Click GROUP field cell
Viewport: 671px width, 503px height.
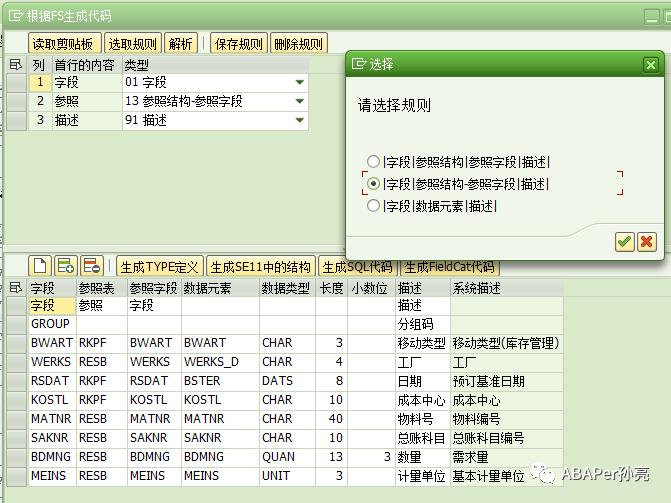[x=53, y=324]
